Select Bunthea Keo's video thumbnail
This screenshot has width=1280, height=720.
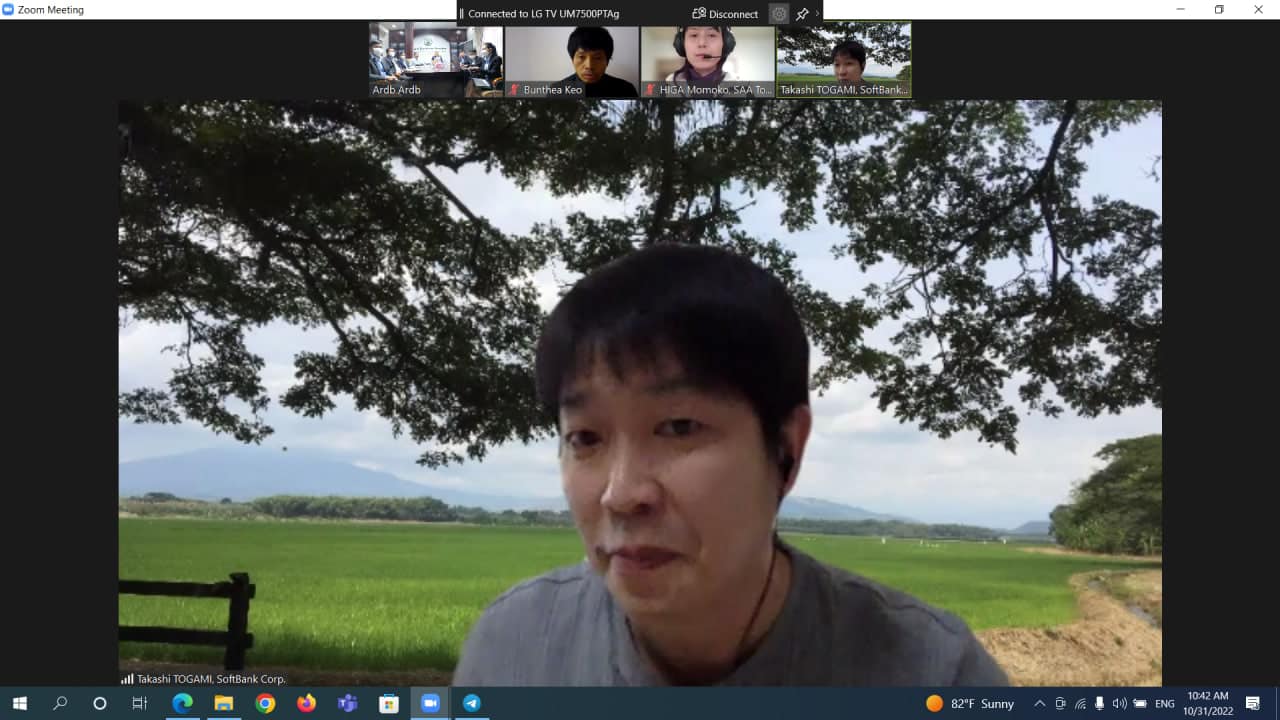click(571, 60)
